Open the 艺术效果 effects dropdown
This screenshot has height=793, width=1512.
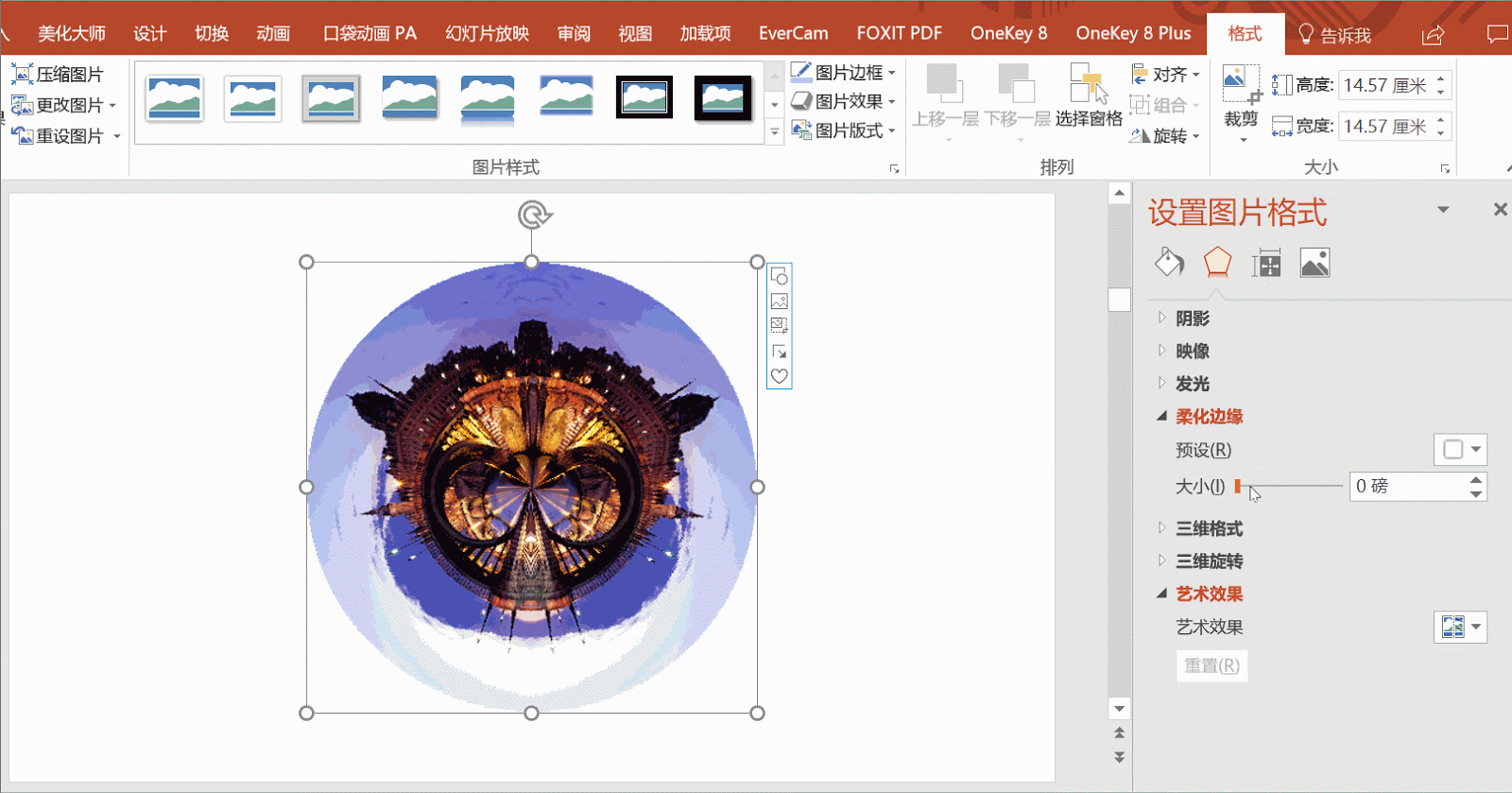click(1460, 627)
